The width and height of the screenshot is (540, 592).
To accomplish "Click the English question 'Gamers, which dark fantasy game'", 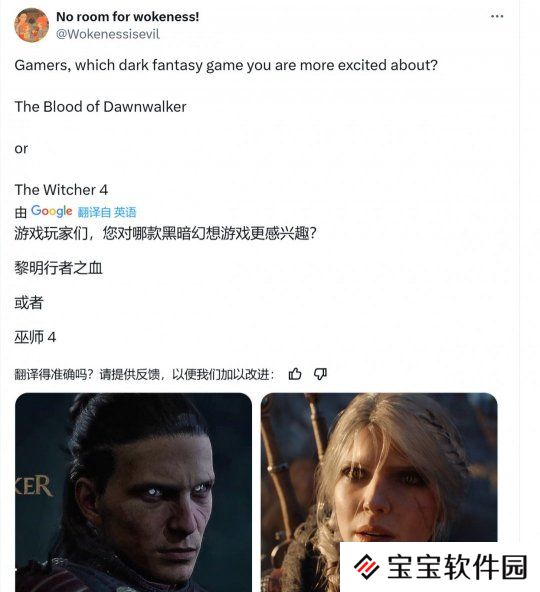I will pyautogui.click(x=226, y=65).
